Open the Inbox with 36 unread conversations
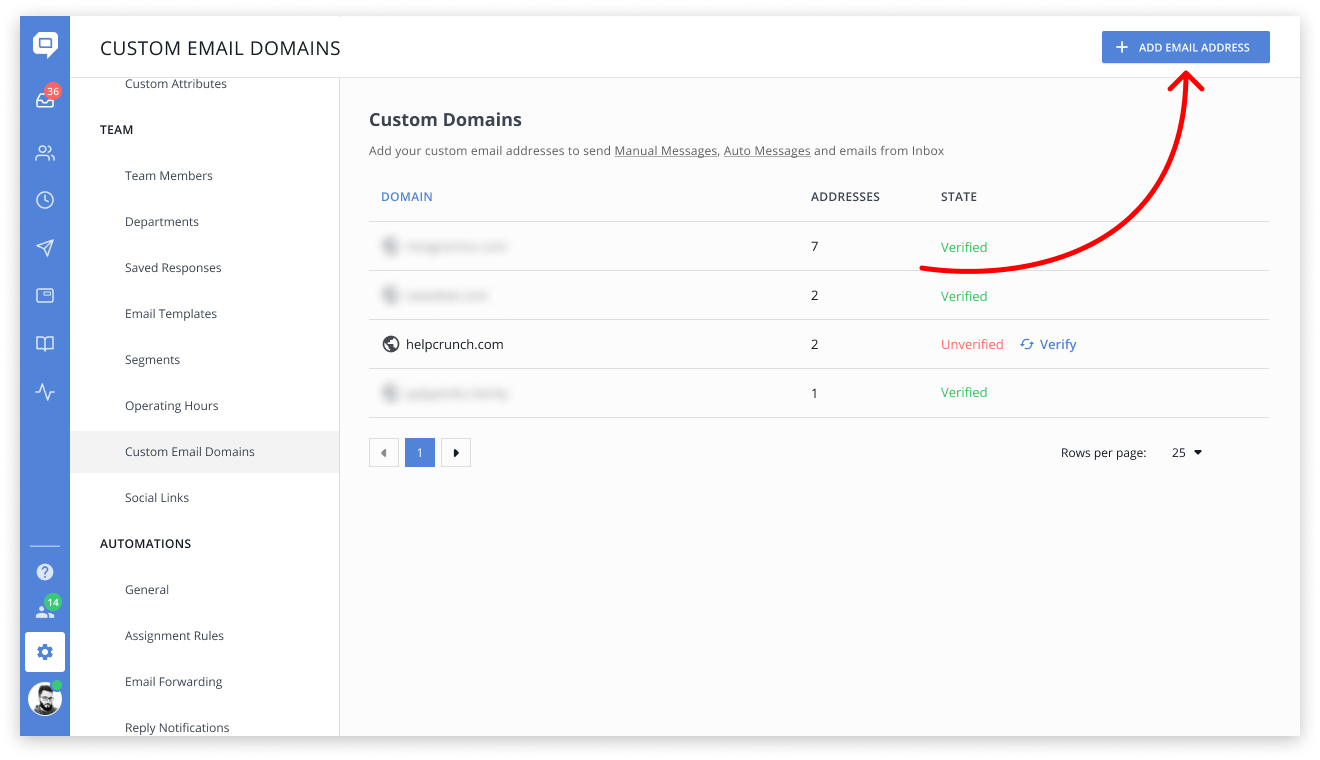1320x760 pixels. pos(45,96)
